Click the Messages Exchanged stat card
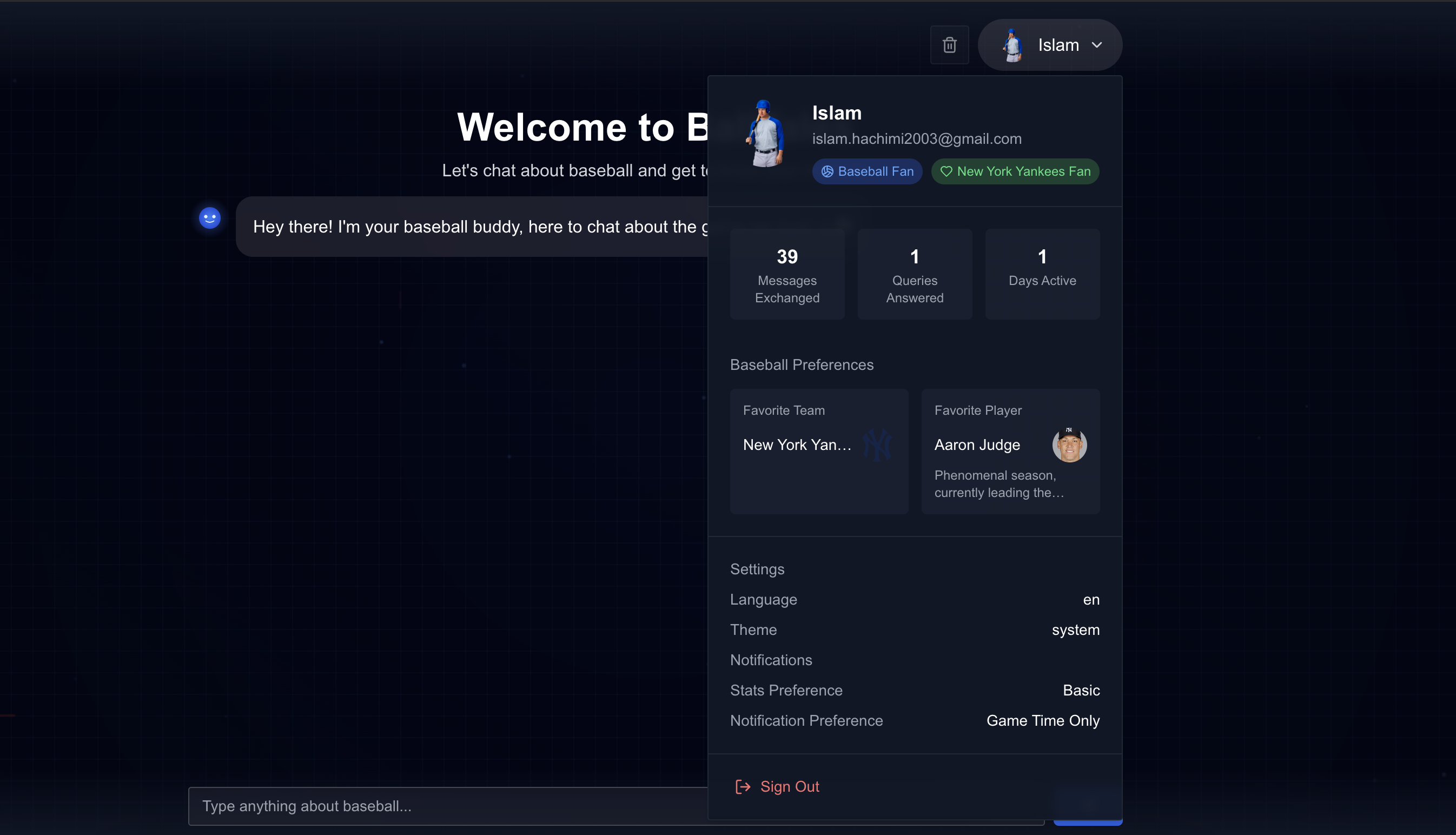1456x835 pixels. (787, 274)
